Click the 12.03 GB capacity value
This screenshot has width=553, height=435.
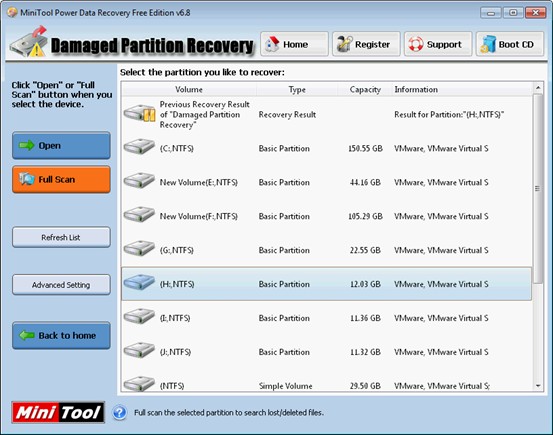pos(365,284)
